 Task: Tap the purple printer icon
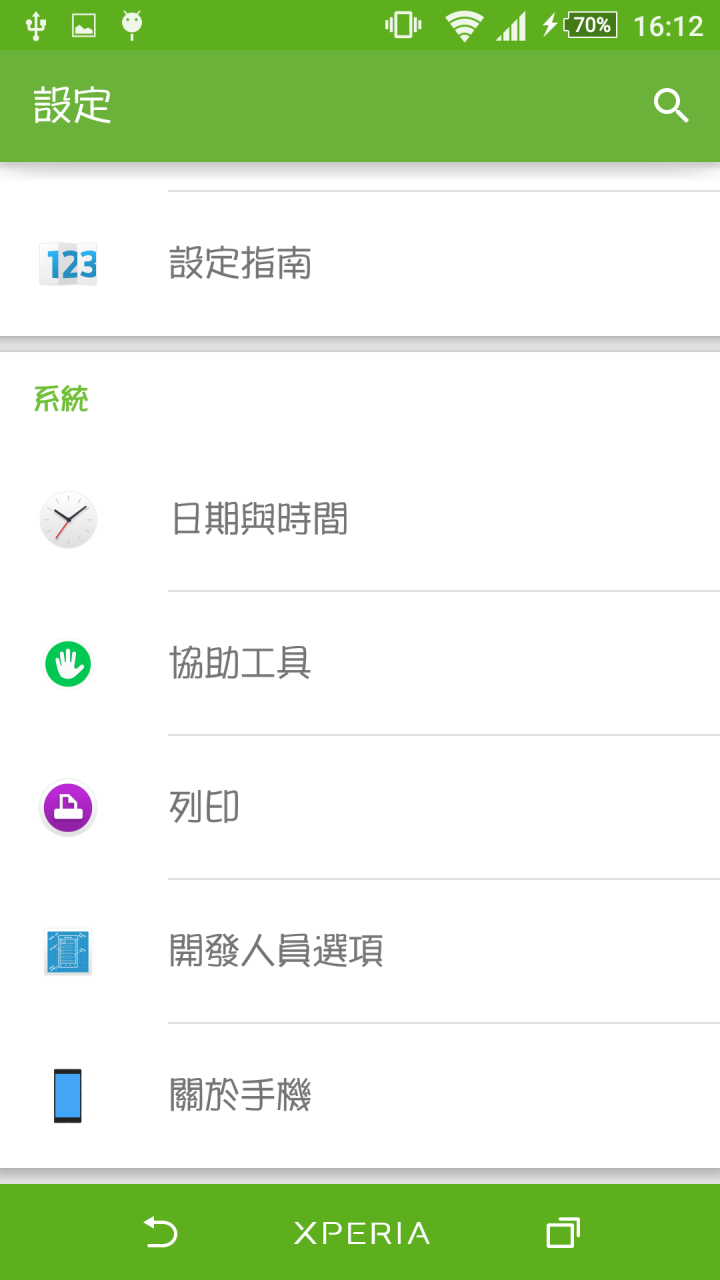[68, 807]
